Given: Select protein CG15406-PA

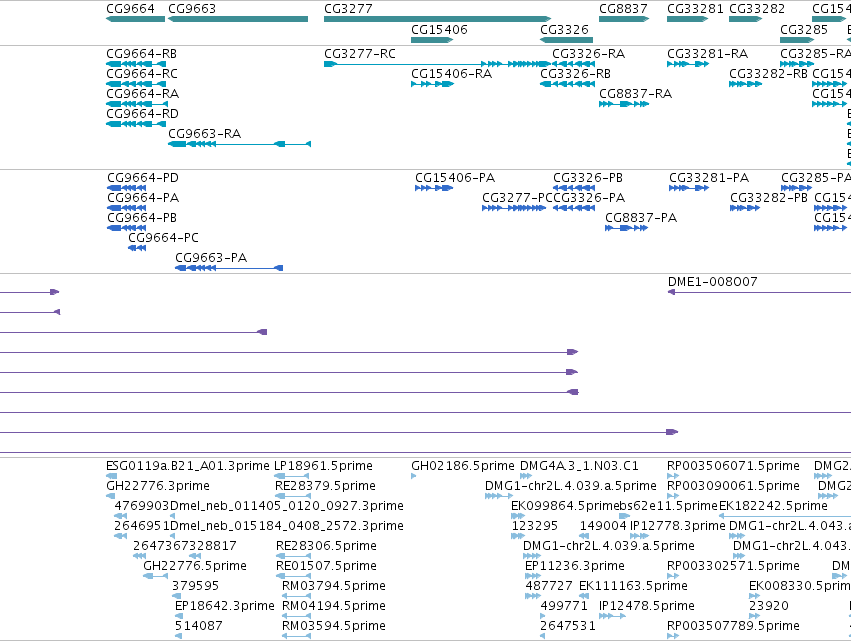Looking at the screenshot, I should [434, 188].
